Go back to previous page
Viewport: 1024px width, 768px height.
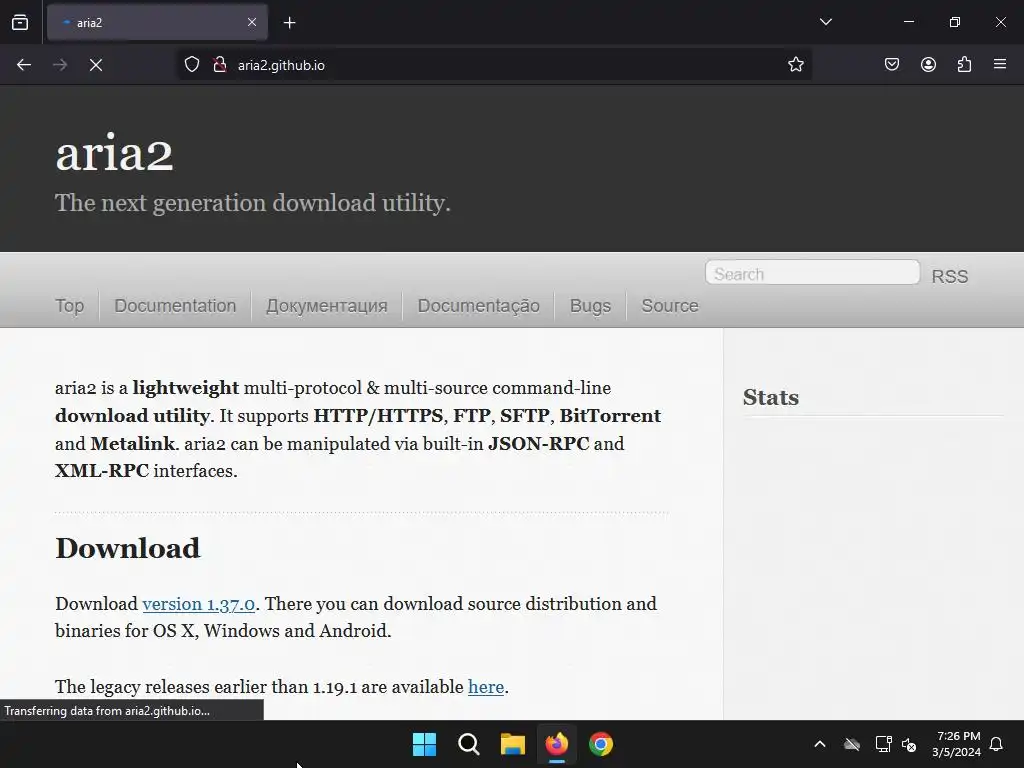point(24,65)
